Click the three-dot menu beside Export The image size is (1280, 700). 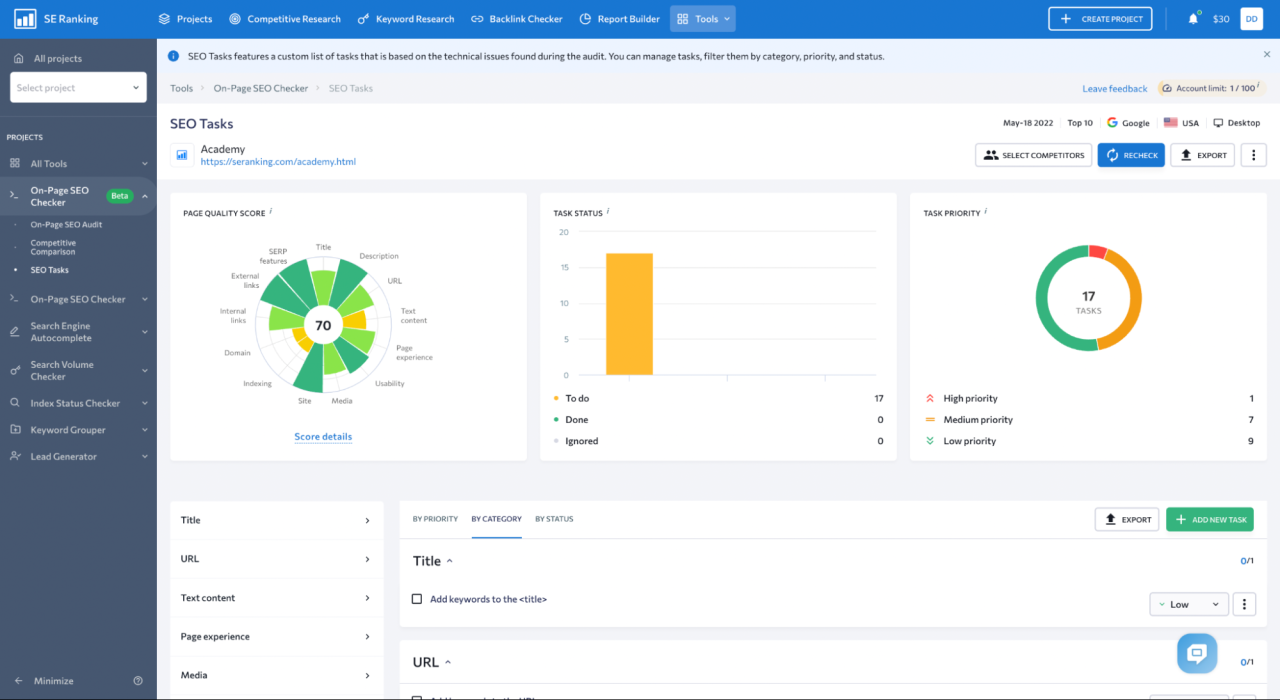pos(1254,155)
